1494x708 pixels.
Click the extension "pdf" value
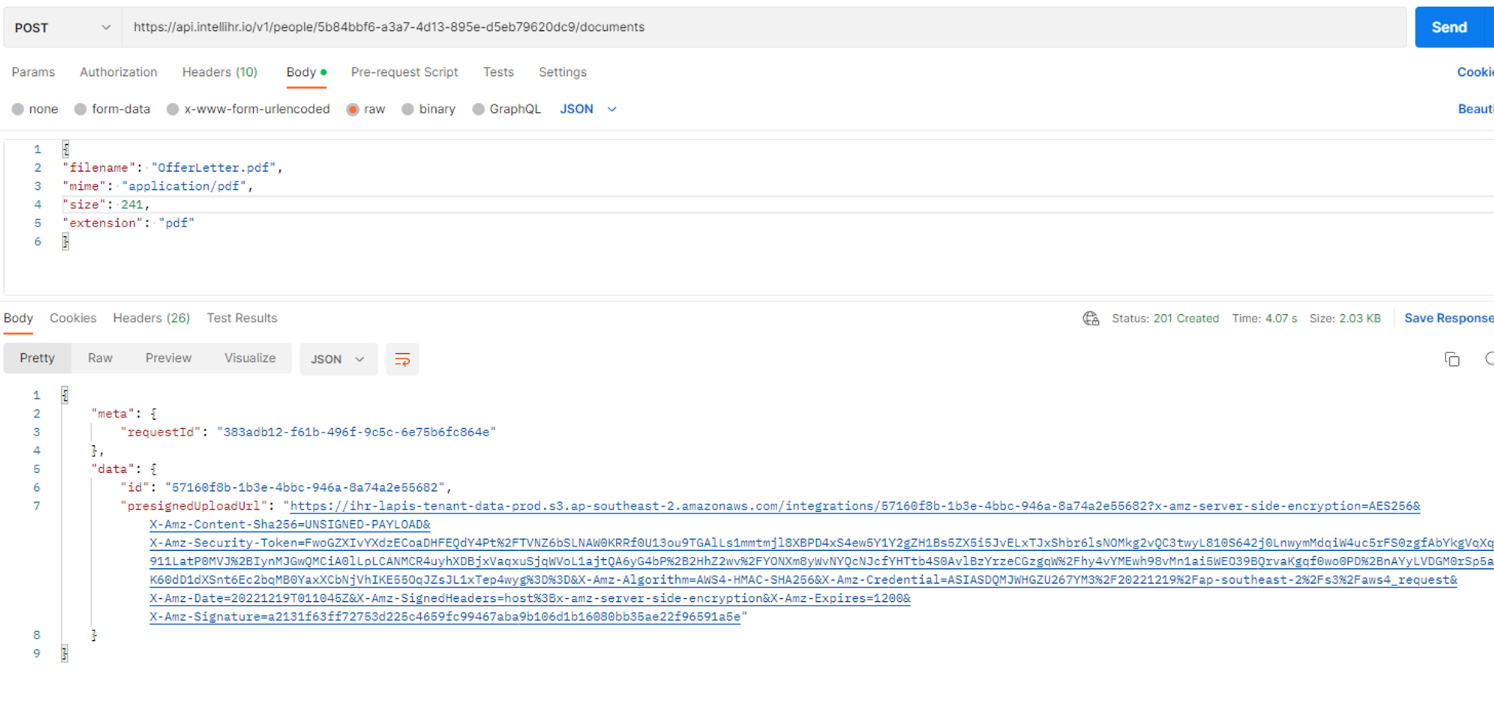click(x=176, y=223)
